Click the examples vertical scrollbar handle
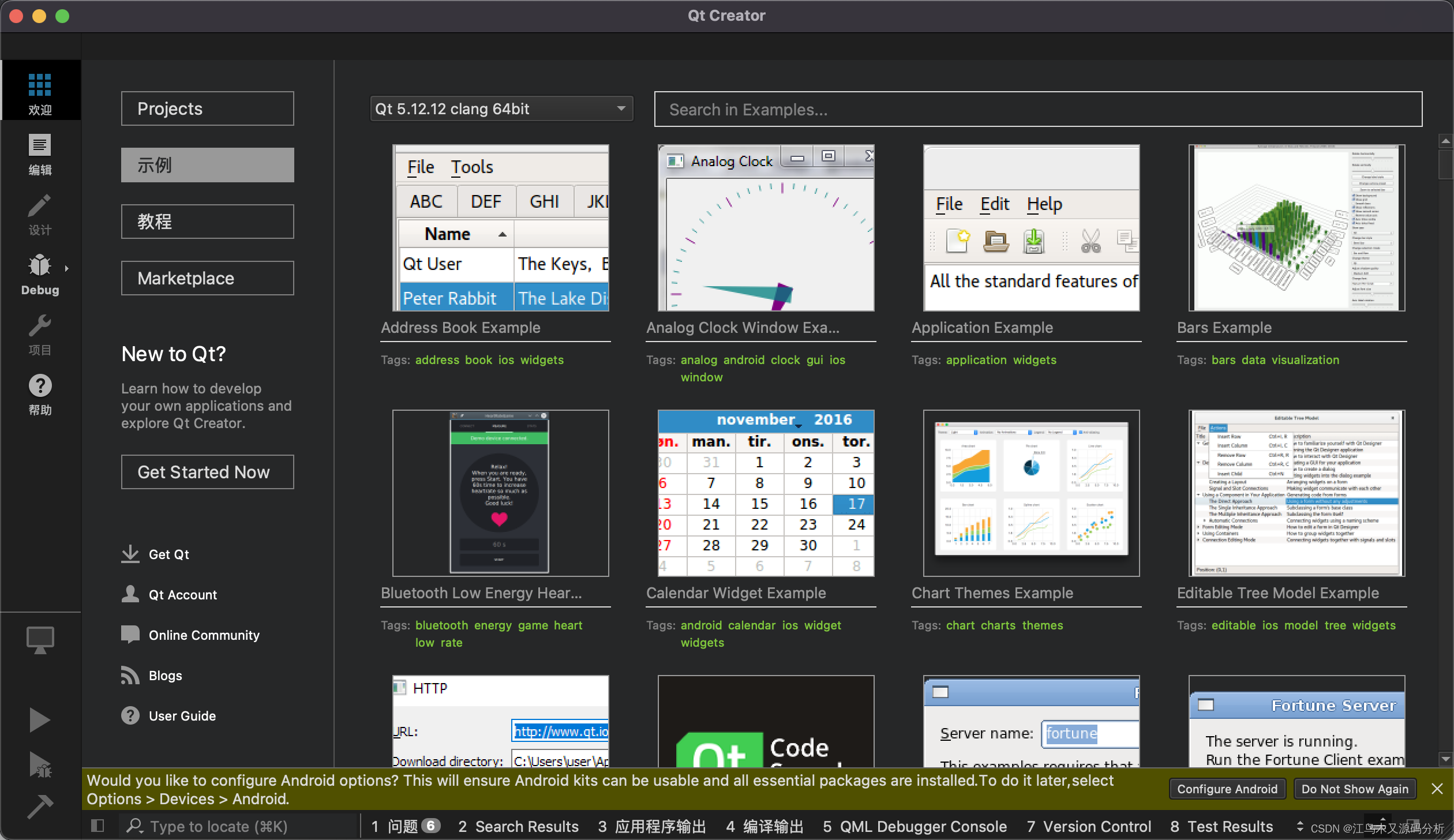This screenshot has height=840, width=1454. click(1445, 164)
